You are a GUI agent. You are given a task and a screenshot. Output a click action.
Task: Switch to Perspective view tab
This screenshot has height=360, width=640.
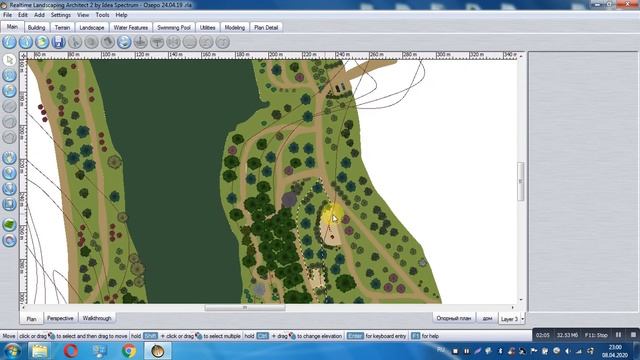tap(60, 318)
